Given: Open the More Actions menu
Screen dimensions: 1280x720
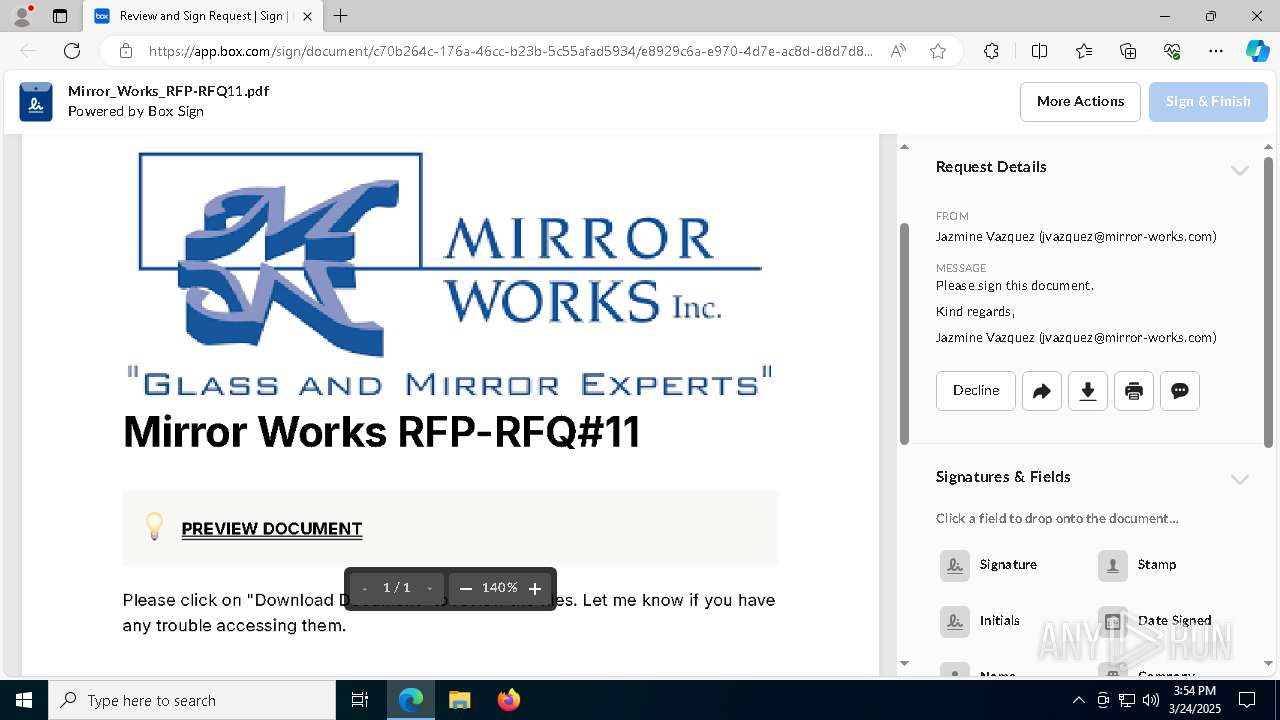Looking at the screenshot, I should click(1080, 102).
